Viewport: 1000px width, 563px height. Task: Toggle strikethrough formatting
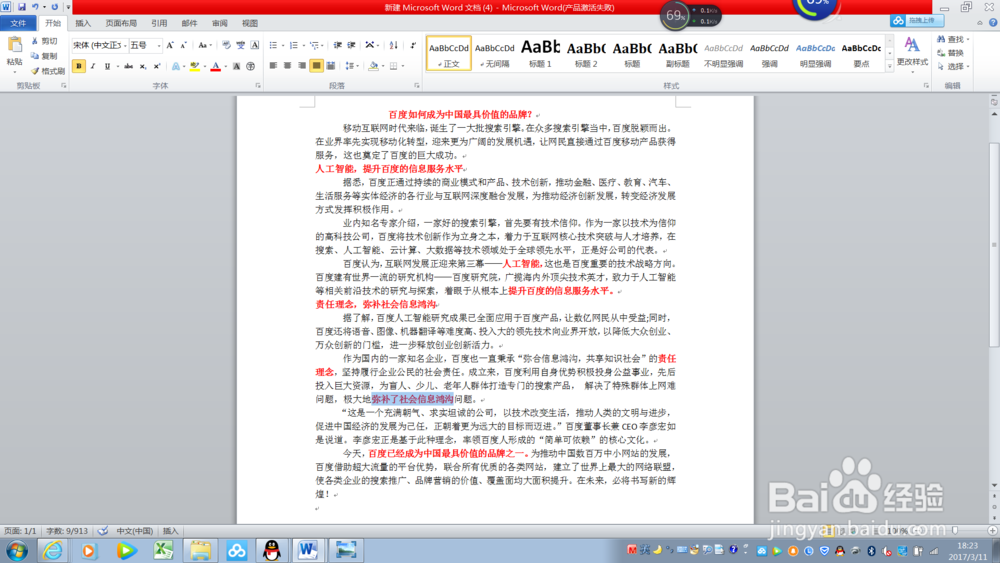point(128,66)
